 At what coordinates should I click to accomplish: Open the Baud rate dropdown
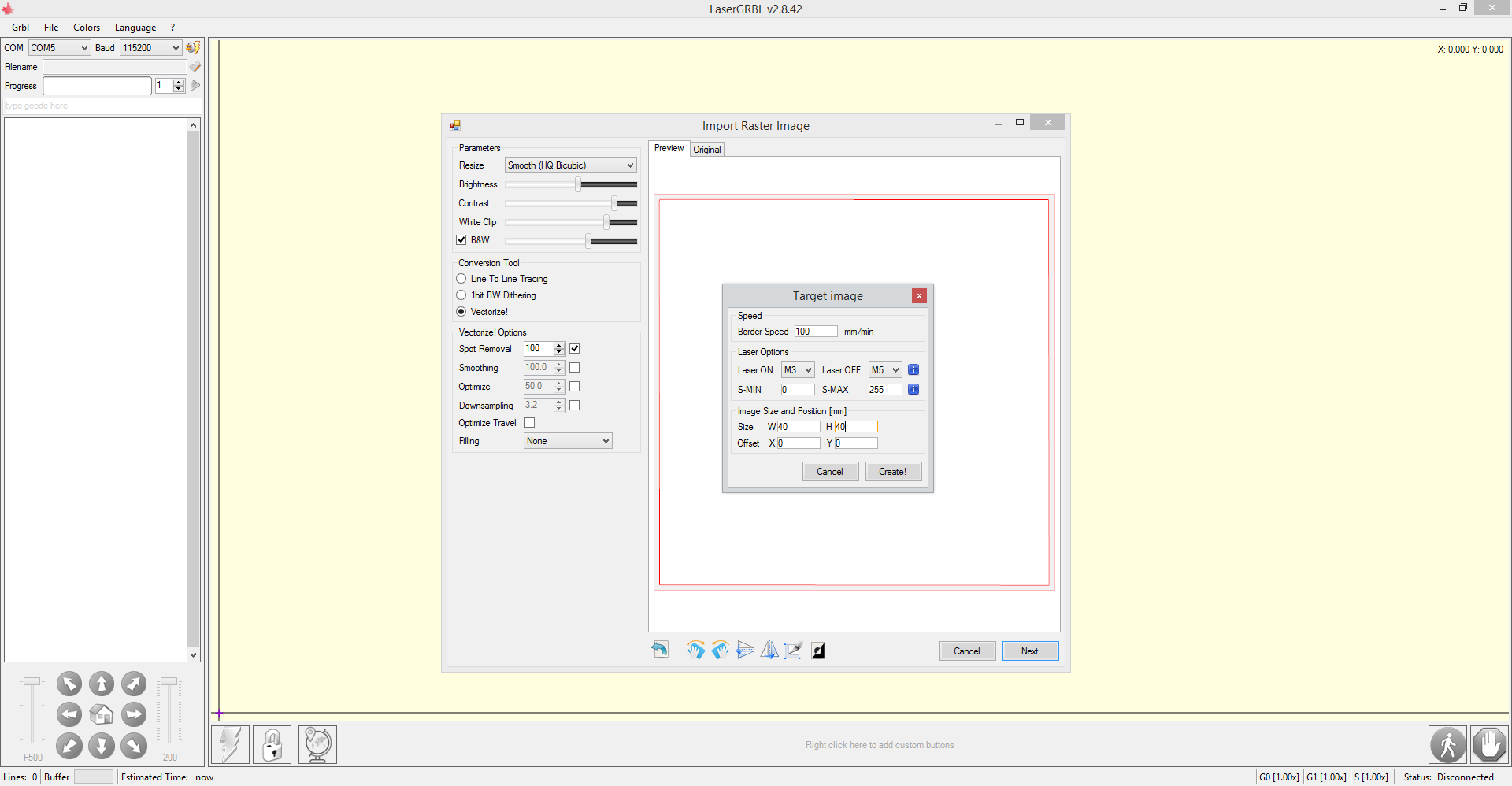tap(151, 48)
